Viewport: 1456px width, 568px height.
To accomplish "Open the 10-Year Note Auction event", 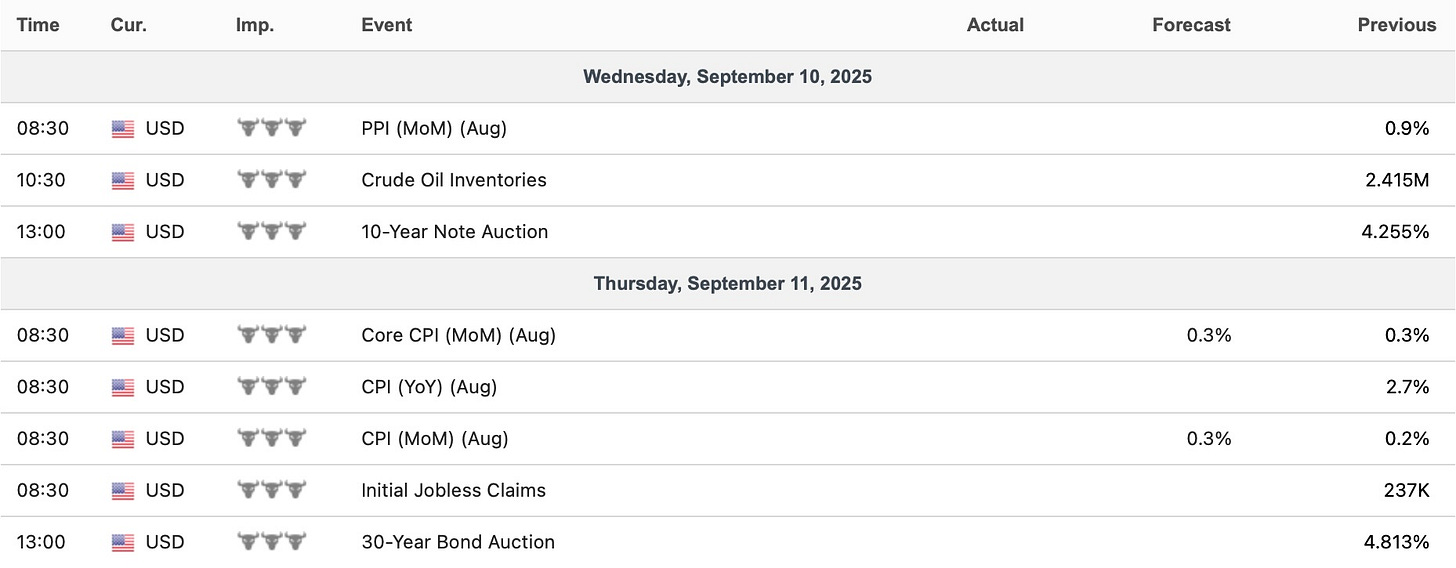I will (455, 232).
